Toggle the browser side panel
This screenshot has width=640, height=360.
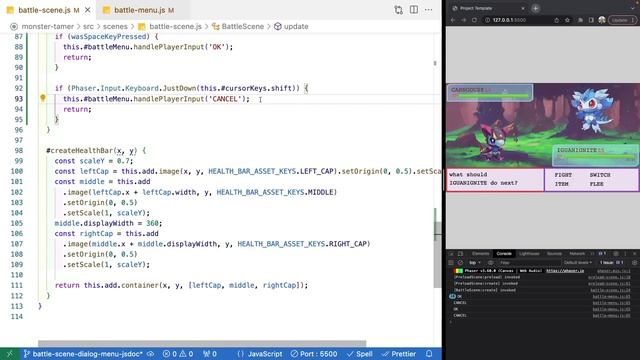click(x=591, y=20)
